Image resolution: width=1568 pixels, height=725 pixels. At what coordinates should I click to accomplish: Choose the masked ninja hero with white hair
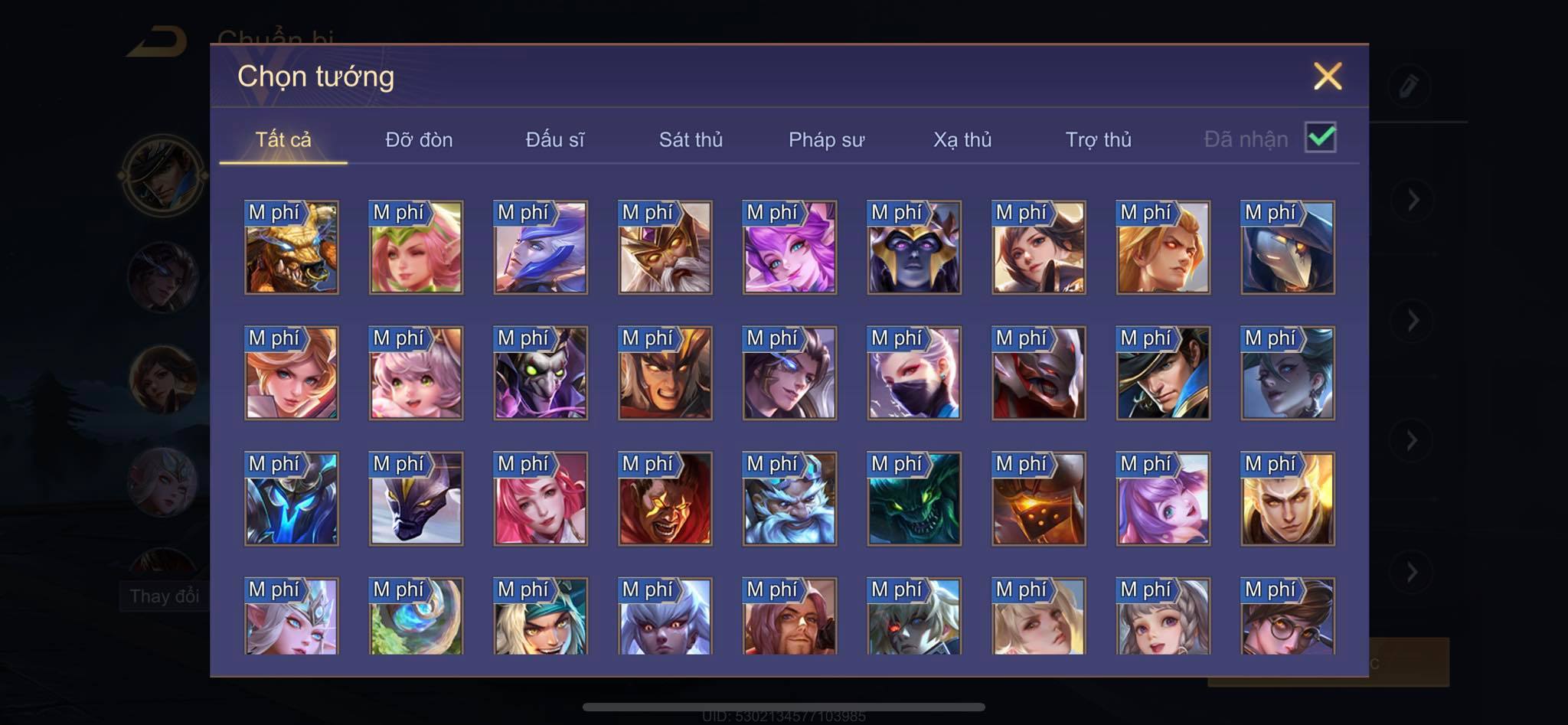914,373
